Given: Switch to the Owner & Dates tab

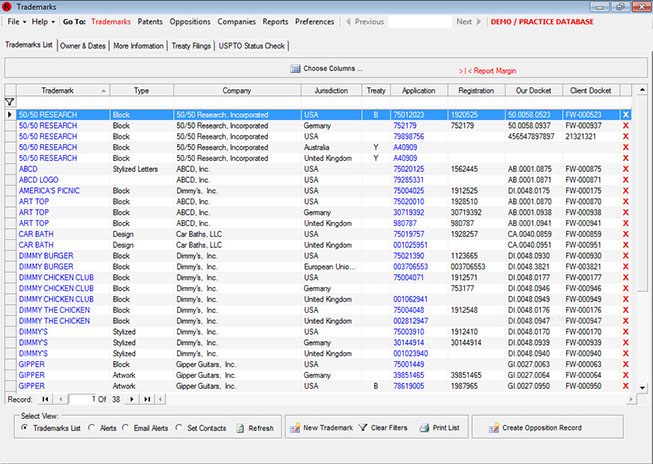Looking at the screenshot, I should click(82, 45).
